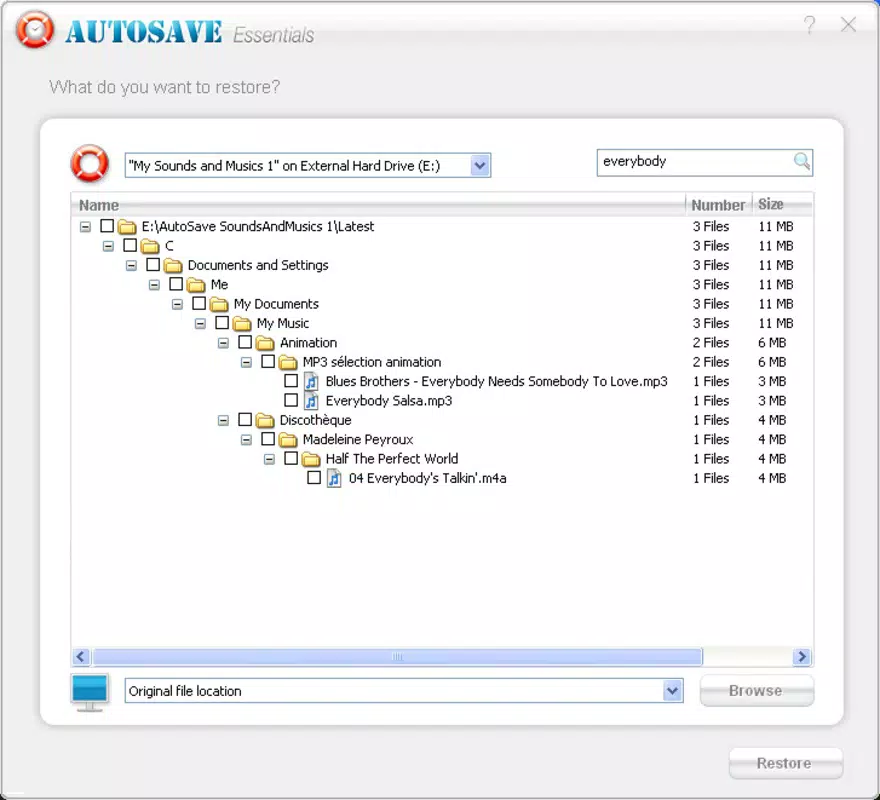Click the Everybody Salsa.mp3 file icon
The height and width of the screenshot is (800, 880).
click(311, 401)
